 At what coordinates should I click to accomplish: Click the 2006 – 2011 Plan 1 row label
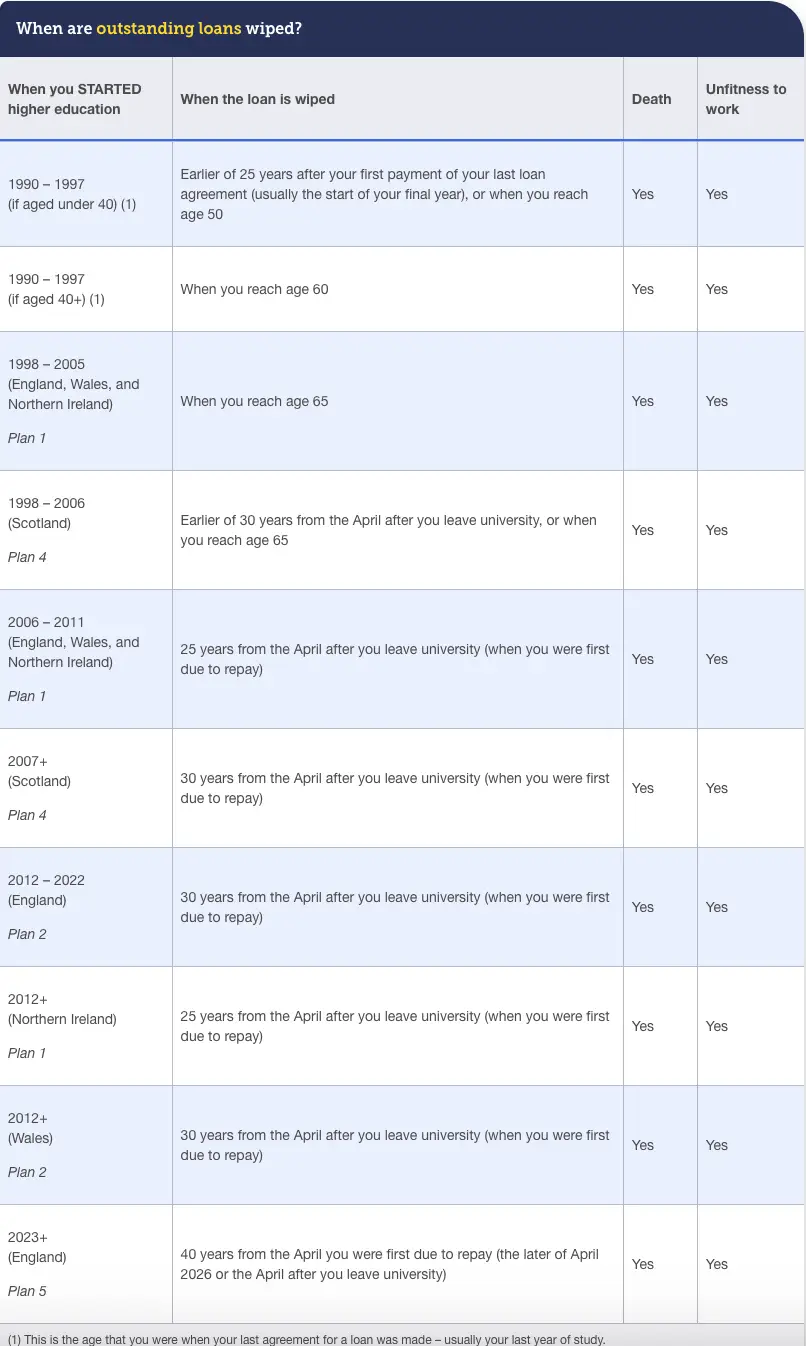(74, 659)
